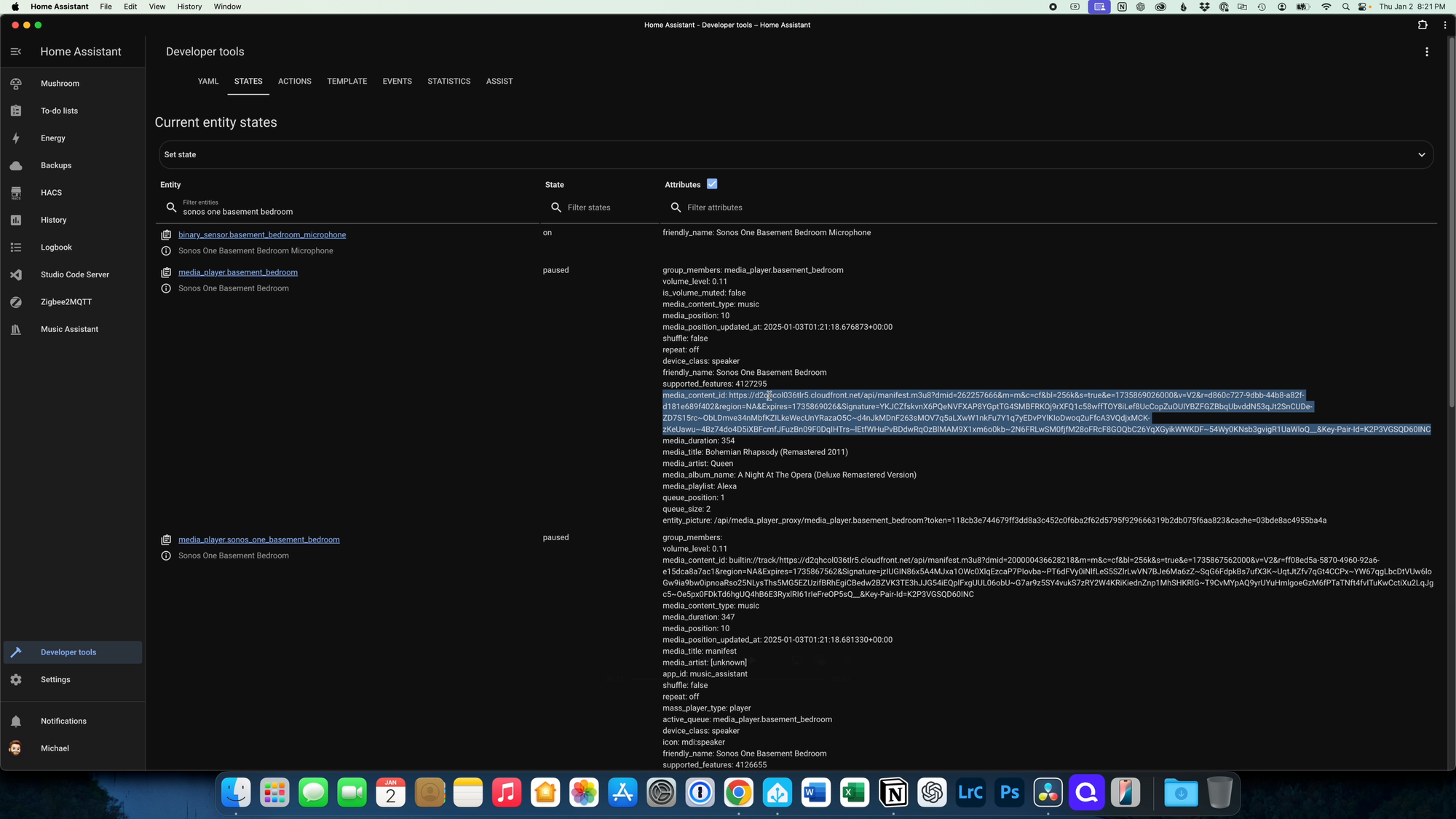This screenshot has width=1456, height=819.
Task: Open the History menu in menu bar
Action: (x=189, y=7)
